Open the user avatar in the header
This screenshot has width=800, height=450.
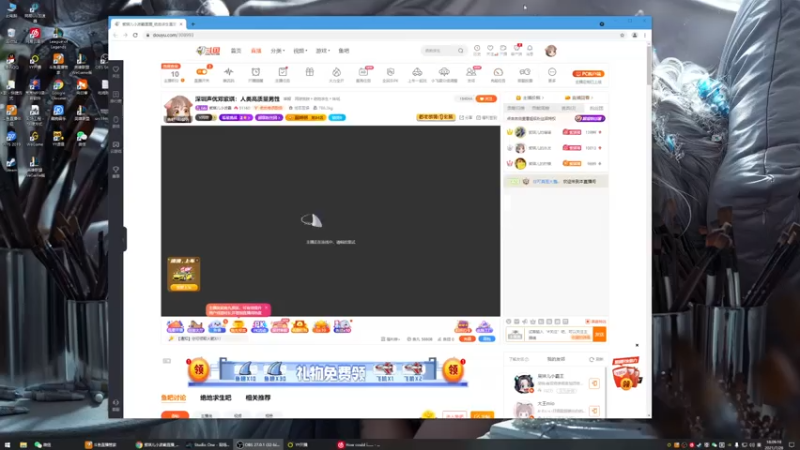tap(551, 51)
